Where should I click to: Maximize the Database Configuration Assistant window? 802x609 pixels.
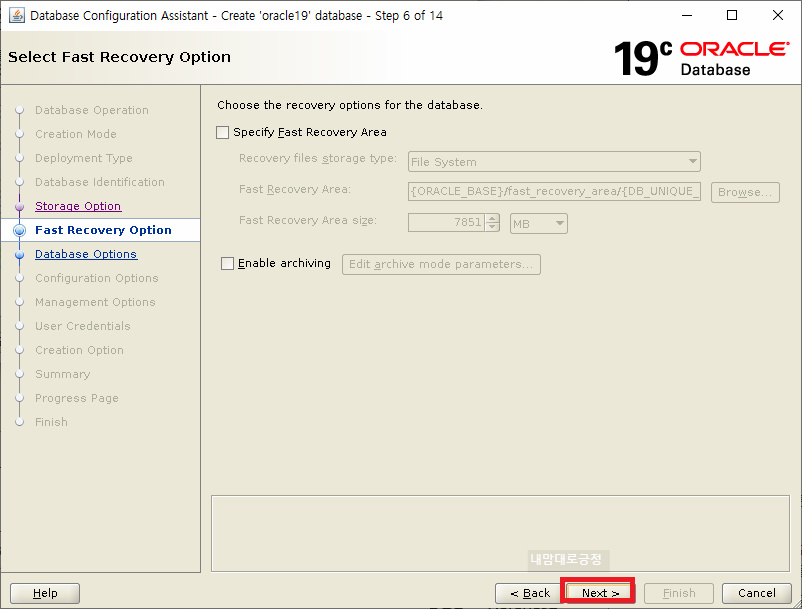click(732, 15)
